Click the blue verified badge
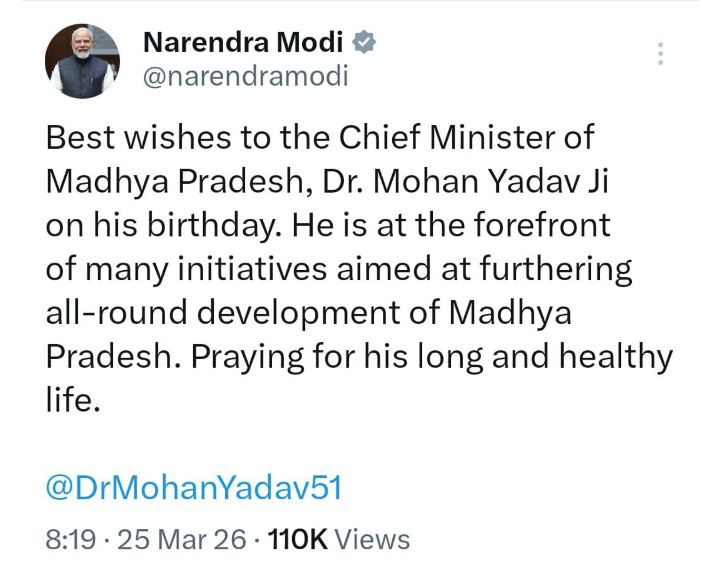The height and width of the screenshot is (571, 701). [x=365, y=42]
